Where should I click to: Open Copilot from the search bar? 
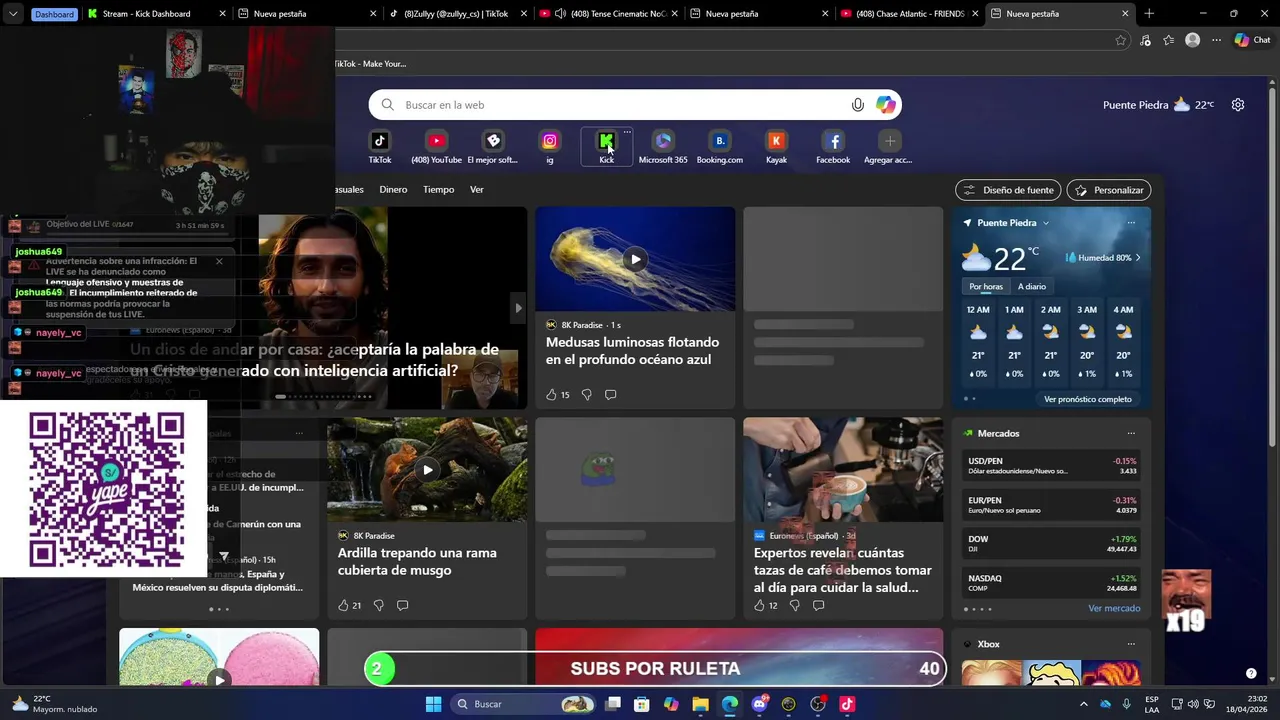(x=885, y=105)
